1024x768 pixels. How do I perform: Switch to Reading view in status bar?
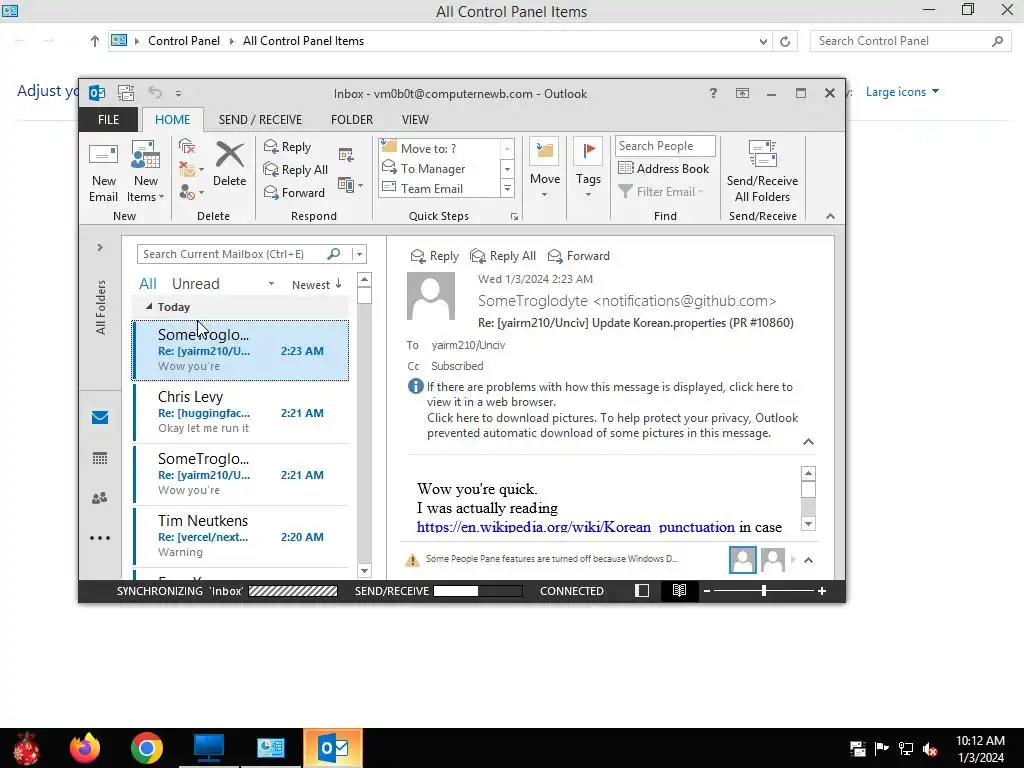pos(679,590)
